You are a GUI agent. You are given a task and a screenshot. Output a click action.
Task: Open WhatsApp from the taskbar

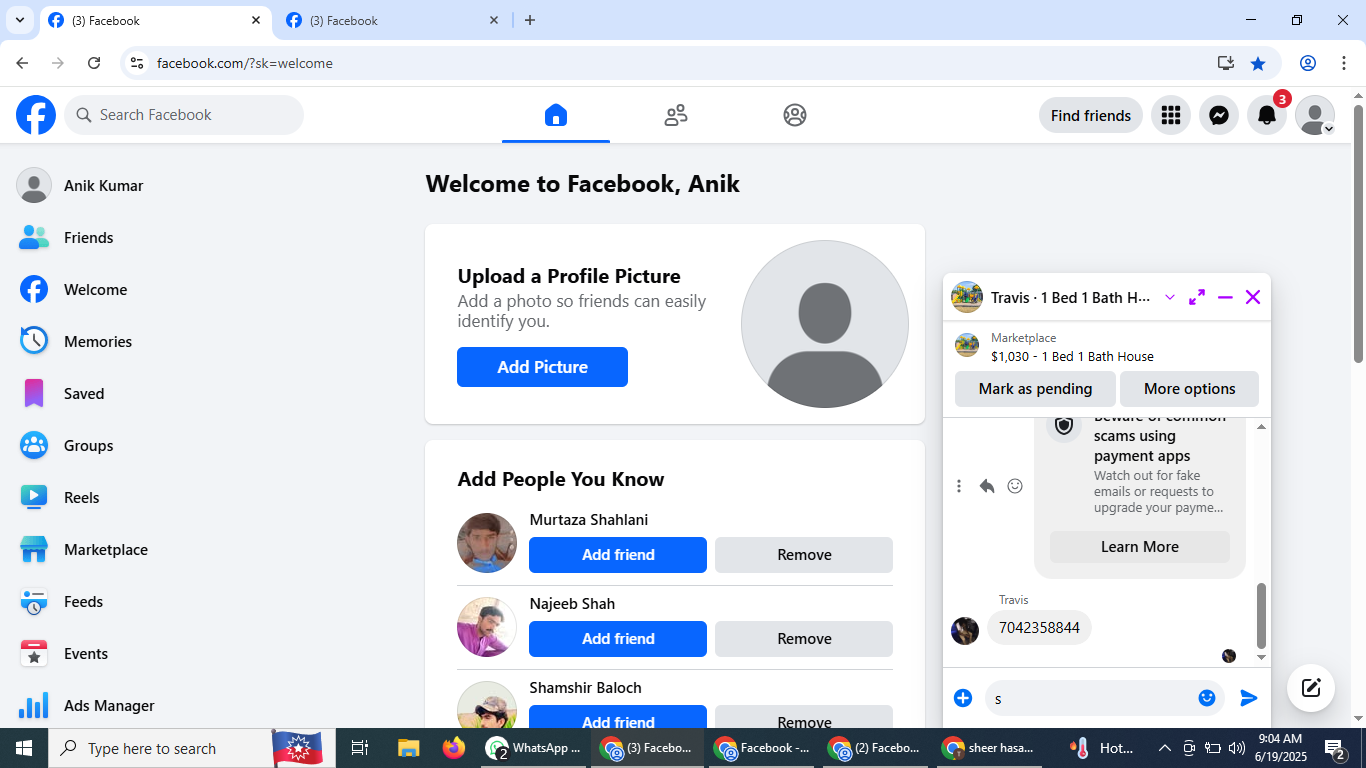pos(534,748)
